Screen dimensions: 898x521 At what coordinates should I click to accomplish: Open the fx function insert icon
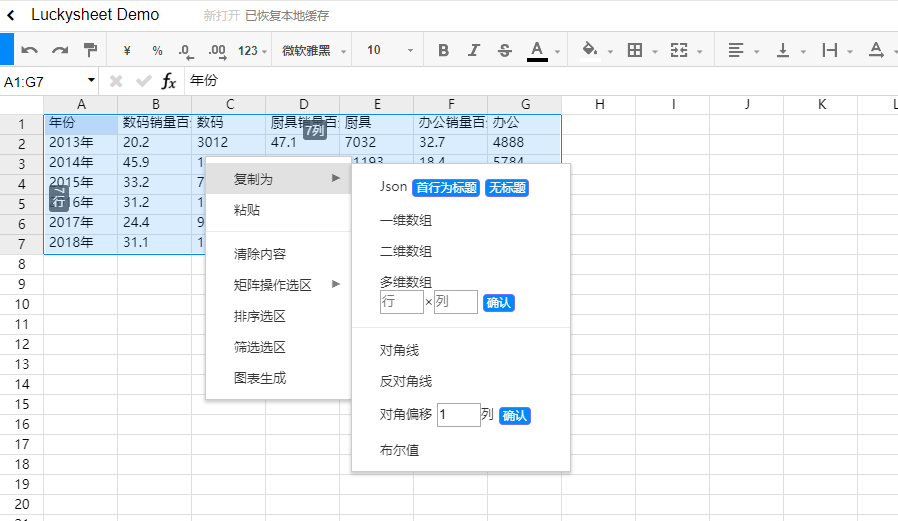pyautogui.click(x=168, y=81)
